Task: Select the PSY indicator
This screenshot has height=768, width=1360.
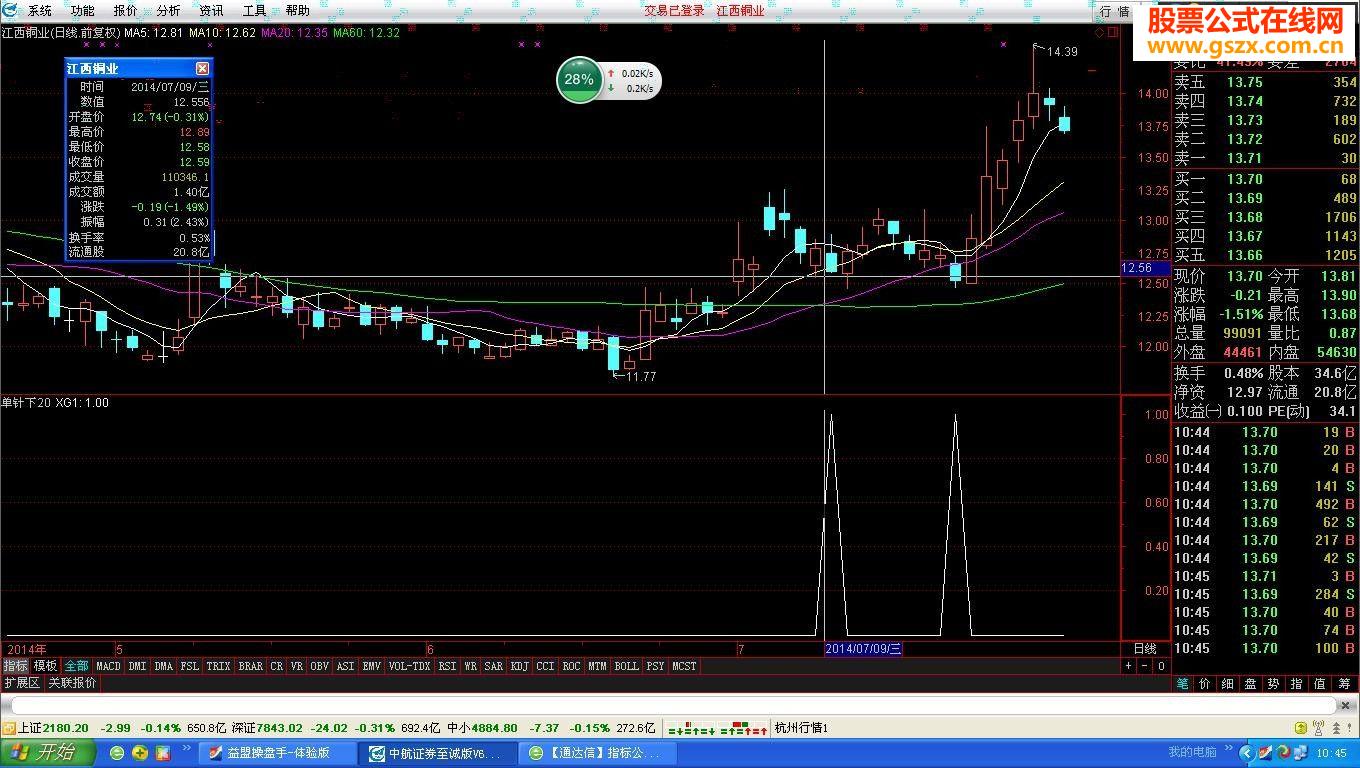Action: point(655,665)
